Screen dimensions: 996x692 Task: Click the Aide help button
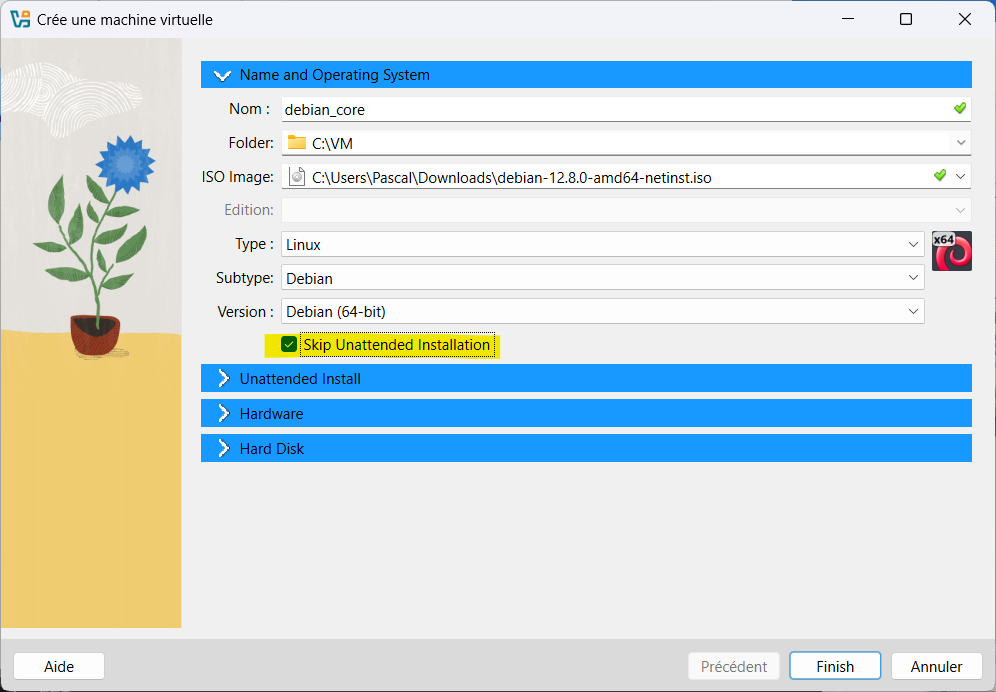[x=59, y=666]
